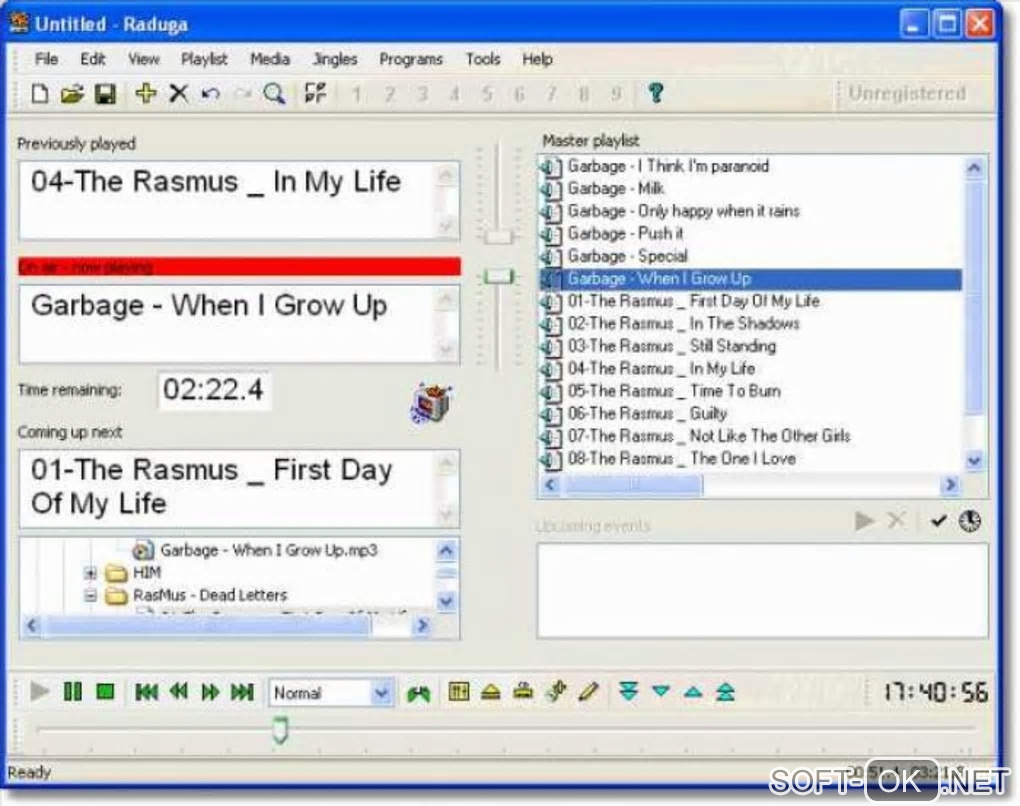Pause playback button

click(73, 692)
